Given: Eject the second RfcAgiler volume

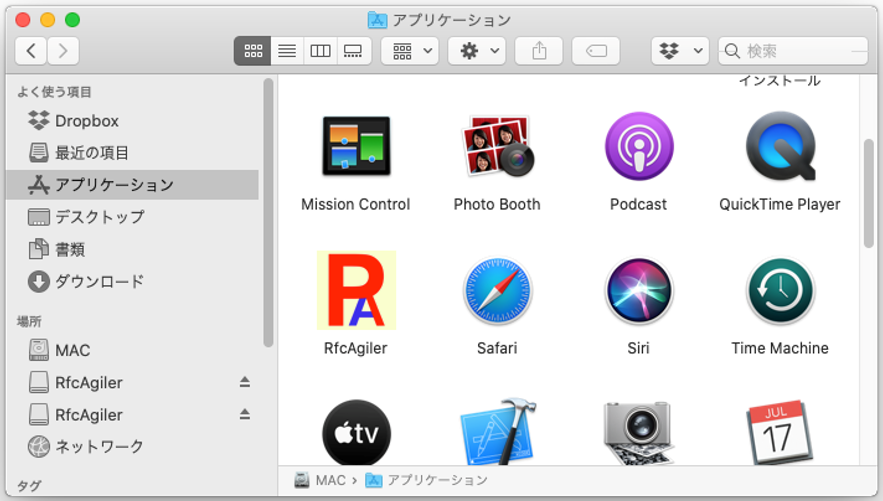Looking at the screenshot, I should (244, 414).
